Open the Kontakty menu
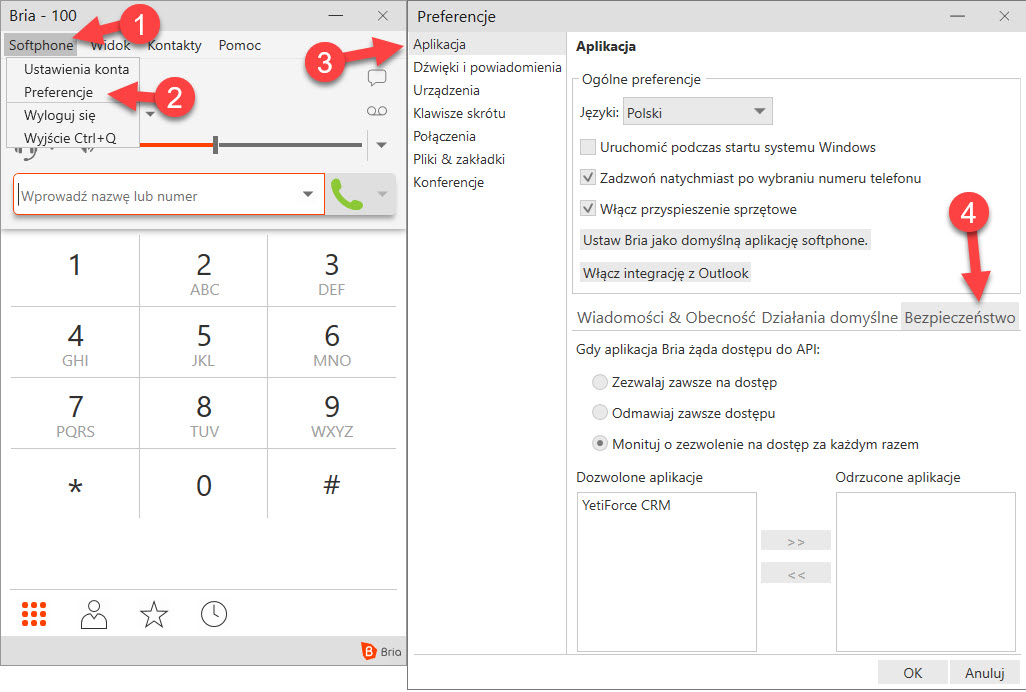This screenshot has height=692, width=1026. (174, 45)
